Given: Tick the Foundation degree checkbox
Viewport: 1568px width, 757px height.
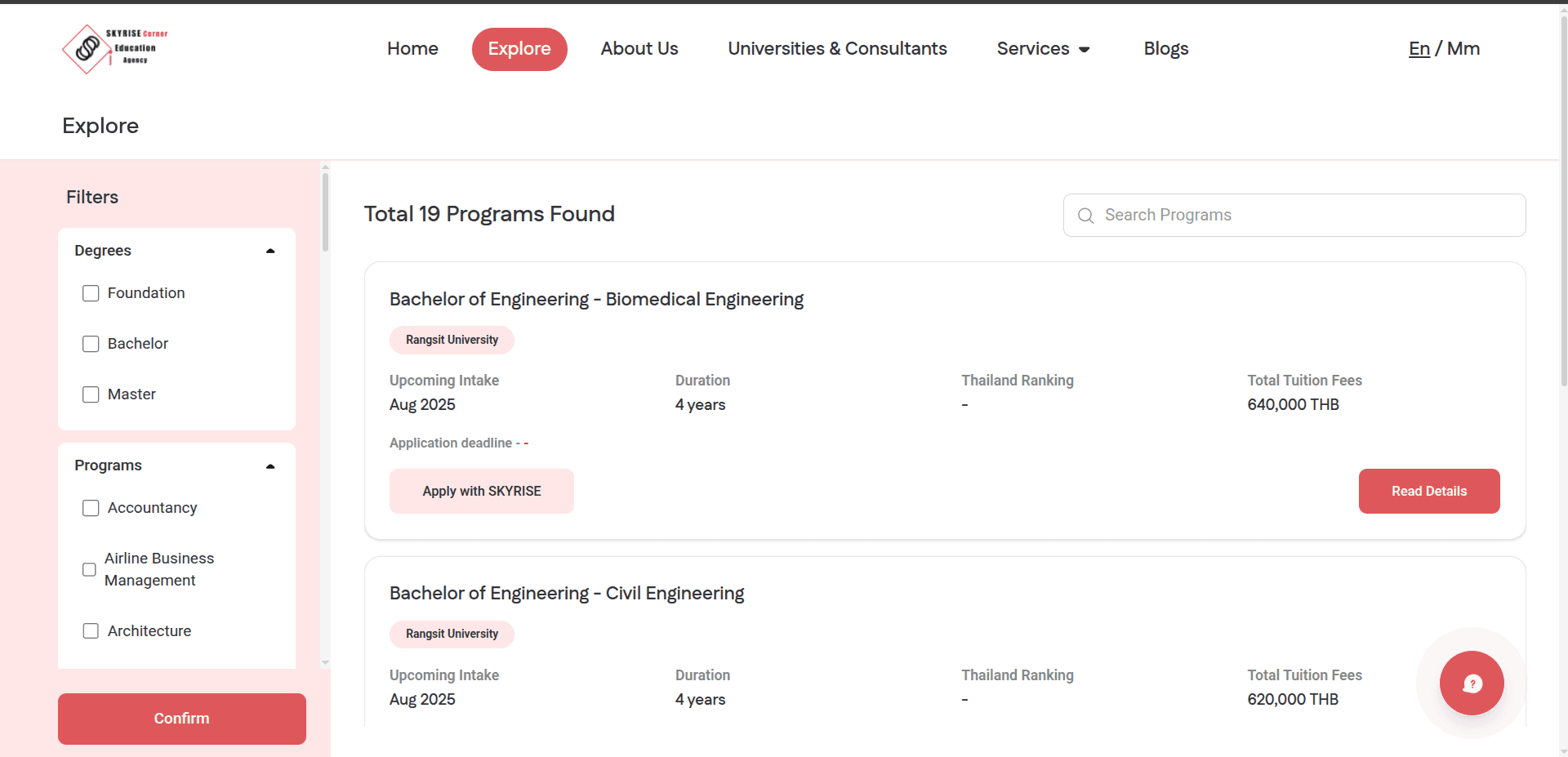Looking at the screenshot, I should pyautogui.click(x=91, y=293).
